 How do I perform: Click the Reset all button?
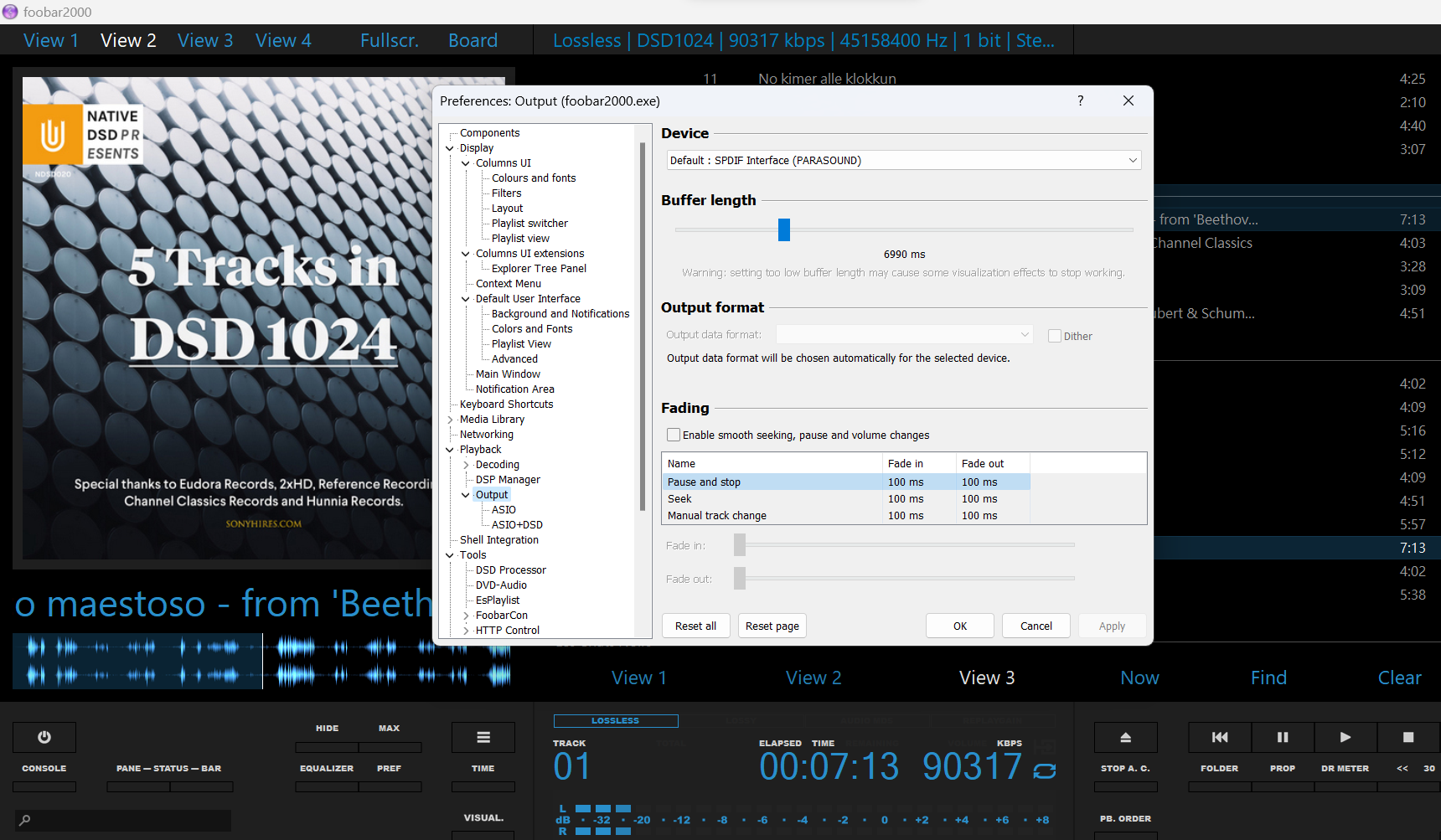click(x=695, y=626)
